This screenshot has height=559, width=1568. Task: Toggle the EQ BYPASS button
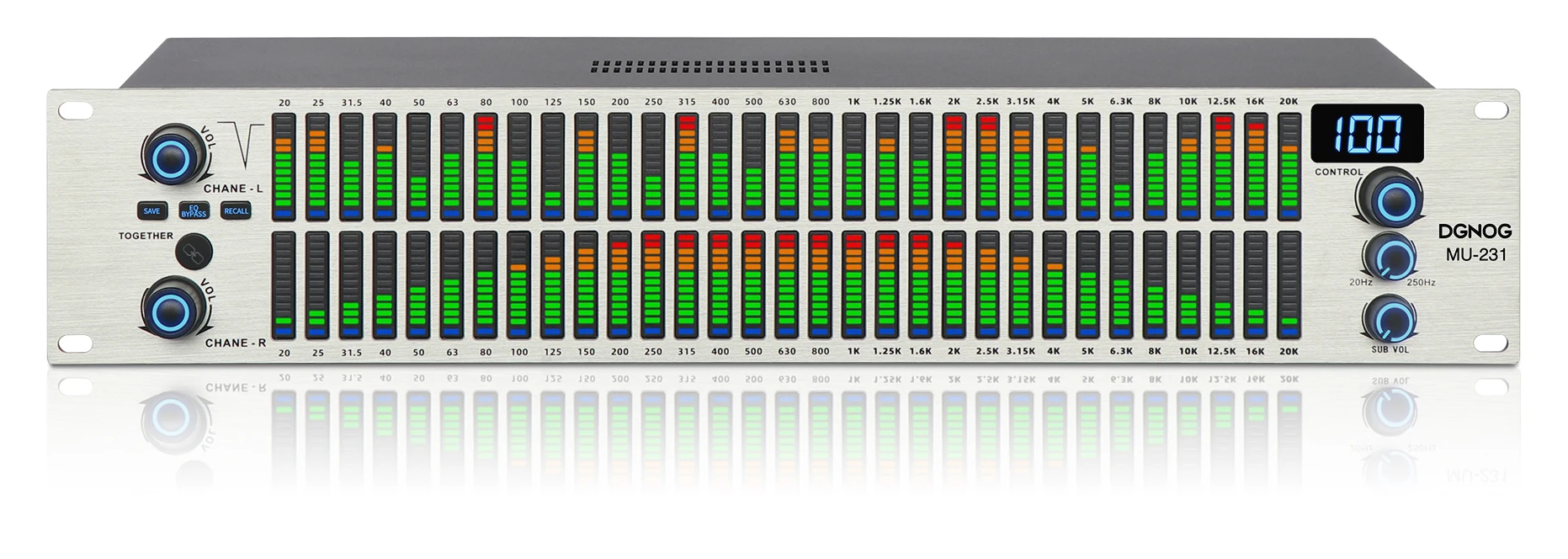[194, 211]
